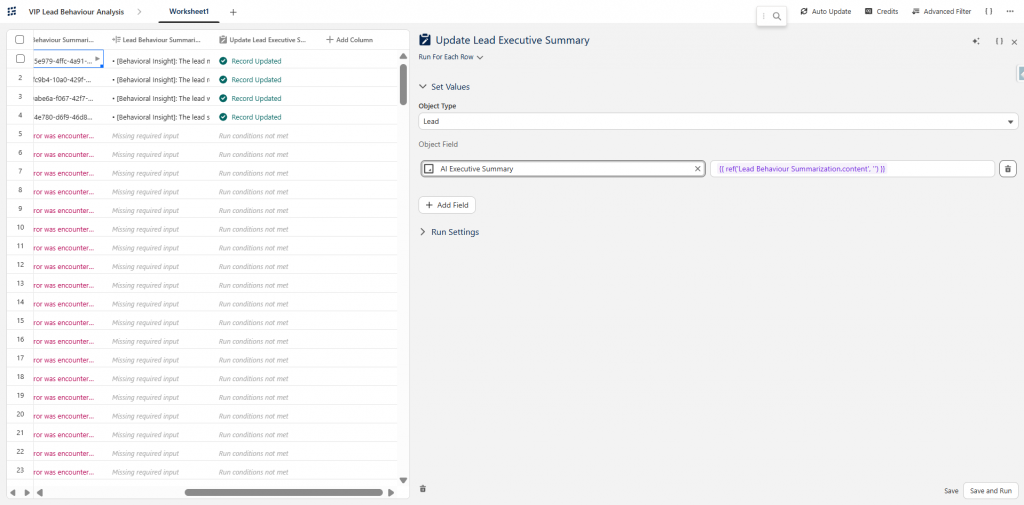Screen dimensions: 1024x505
Task: Click the floating search magnifier icon
Action: pos(776,16)
